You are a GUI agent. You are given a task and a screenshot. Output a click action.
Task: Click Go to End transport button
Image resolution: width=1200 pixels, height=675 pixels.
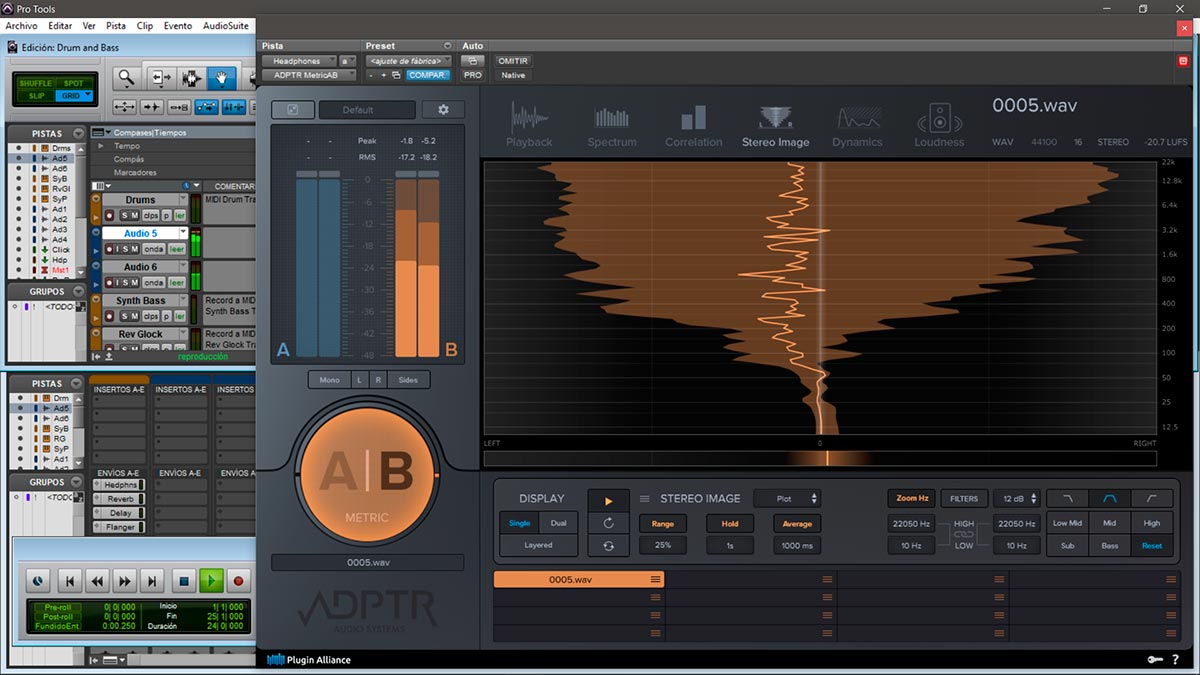152,580
